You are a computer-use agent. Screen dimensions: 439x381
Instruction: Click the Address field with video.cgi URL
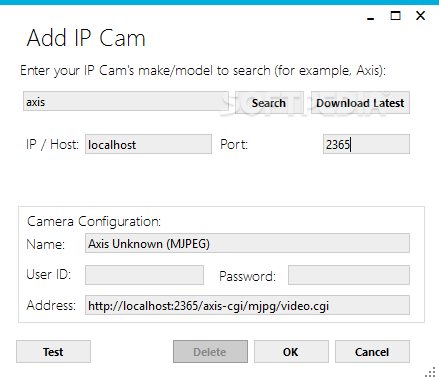point(247,305)
